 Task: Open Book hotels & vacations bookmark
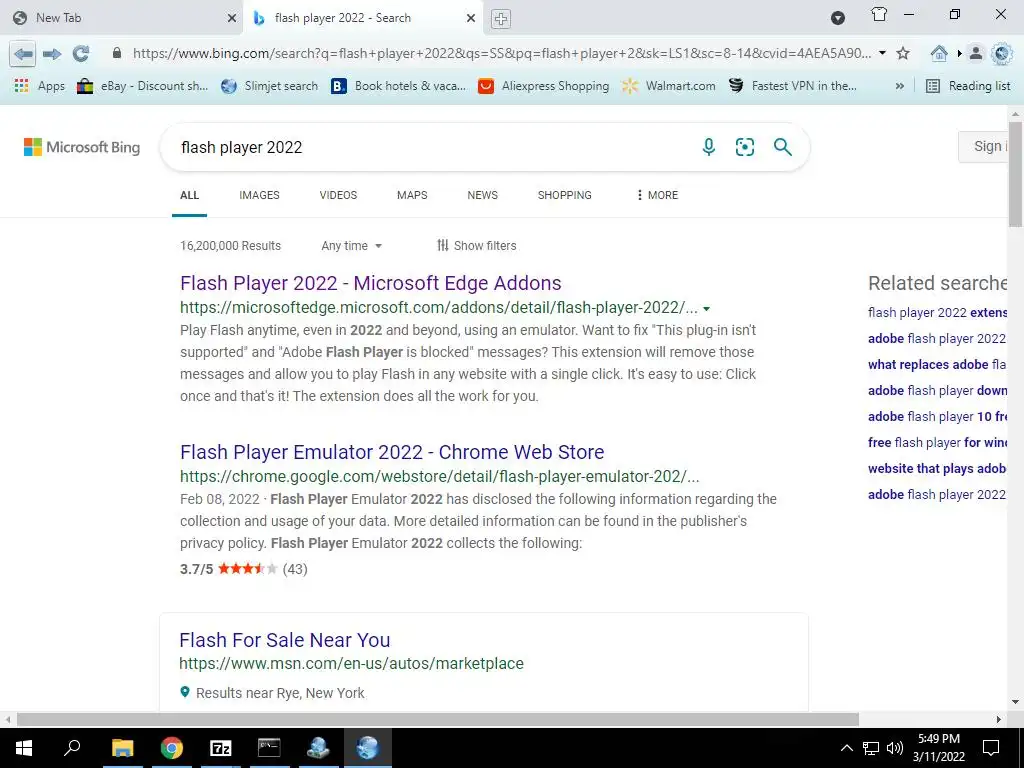[x=399, y=86]
